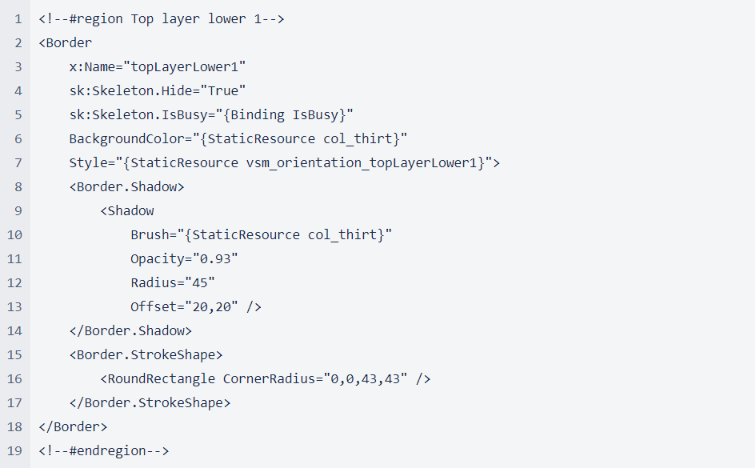Click the opening Border.Shadow tag
755x468 pixels.
[x=127, y=187]
